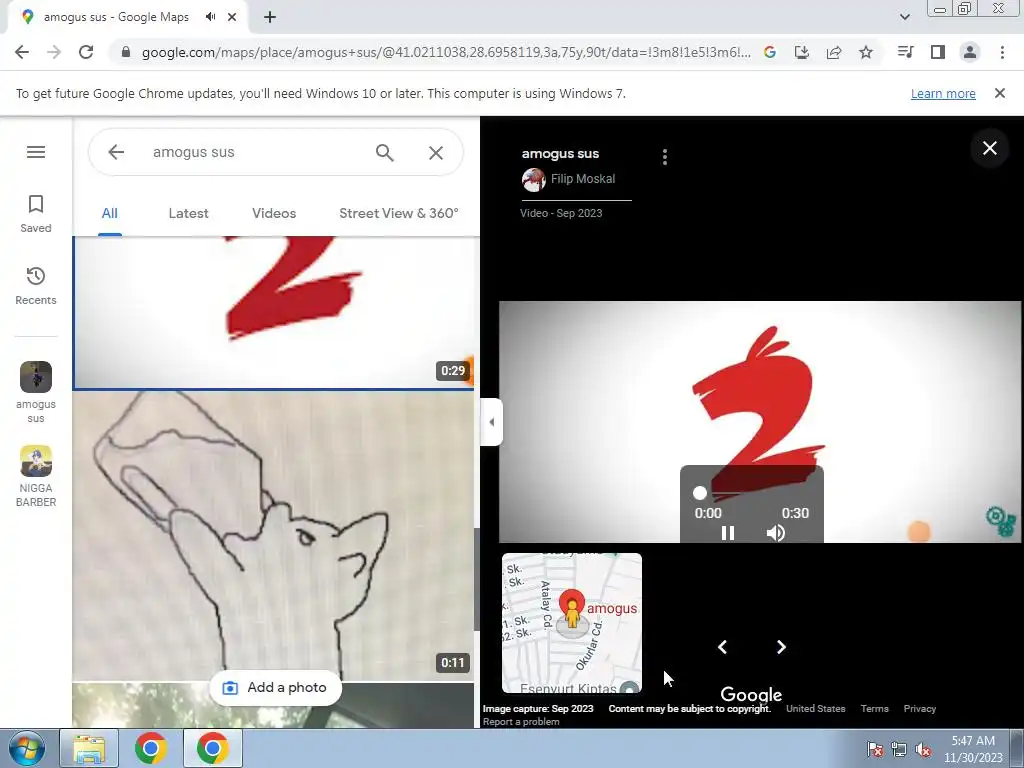
Task: Click the network tray icon
Action: [x=899, y=749]
